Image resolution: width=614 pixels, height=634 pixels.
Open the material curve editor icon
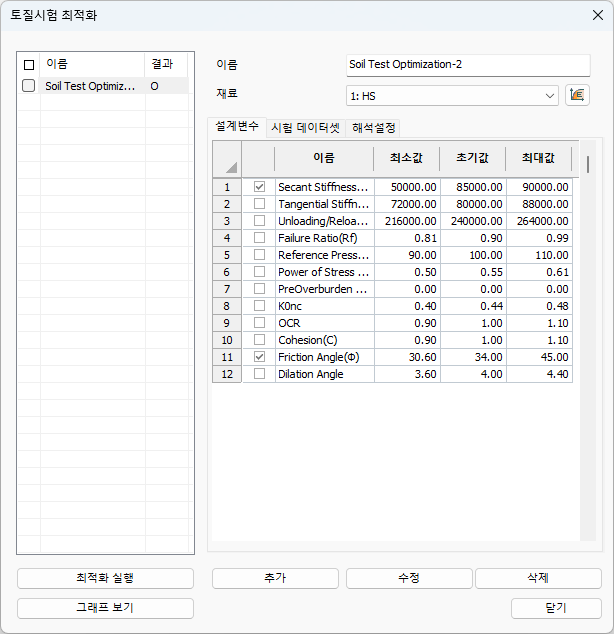[577, 95]
